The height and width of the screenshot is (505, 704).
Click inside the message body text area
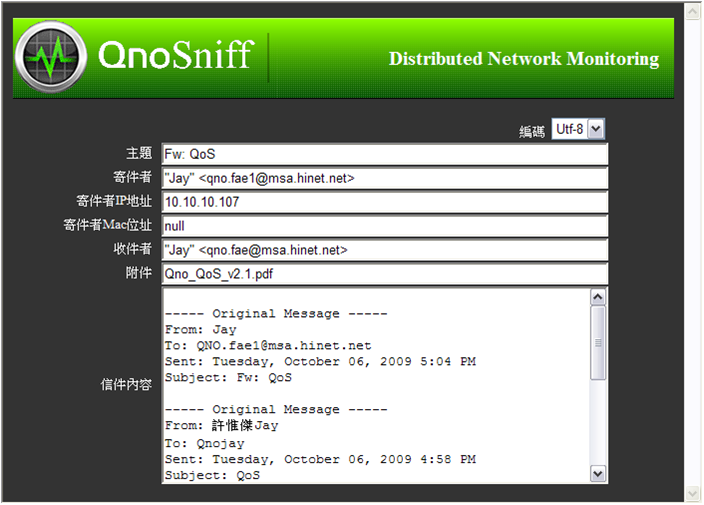[x=376, y=386]
